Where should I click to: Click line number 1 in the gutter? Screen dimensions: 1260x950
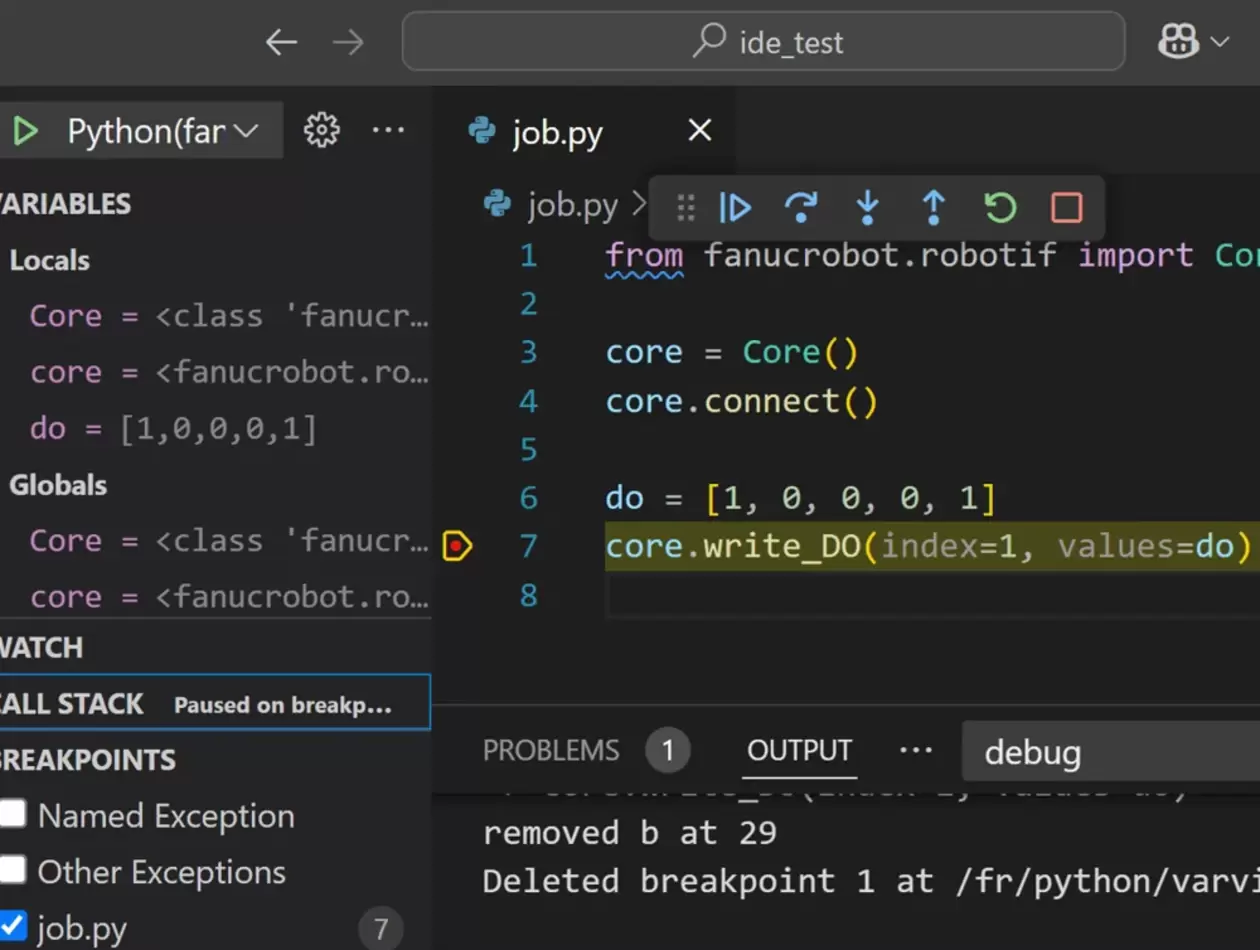[x=528, y=256]
